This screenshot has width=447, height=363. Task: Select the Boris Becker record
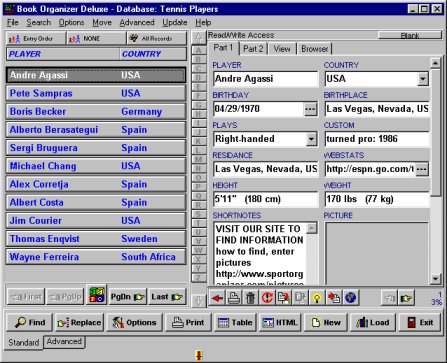pos(96,111)
